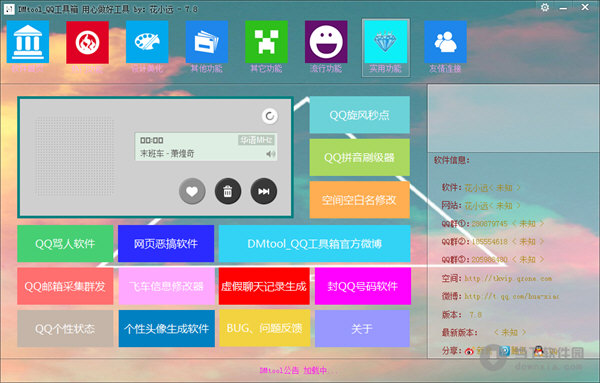Image resolution: width=600 pixels, height=383 pixels.
Task: Click the QQ群③ group number
Action: click(x=489, y=260)
